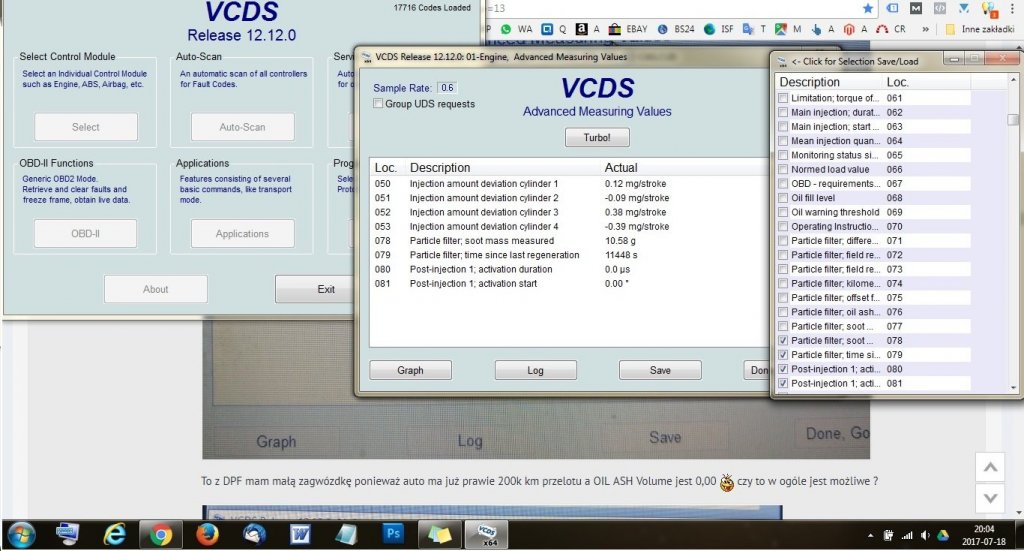
Task: Open the CR bookmark
Action: pyautogui.click(x=891, y=29)
